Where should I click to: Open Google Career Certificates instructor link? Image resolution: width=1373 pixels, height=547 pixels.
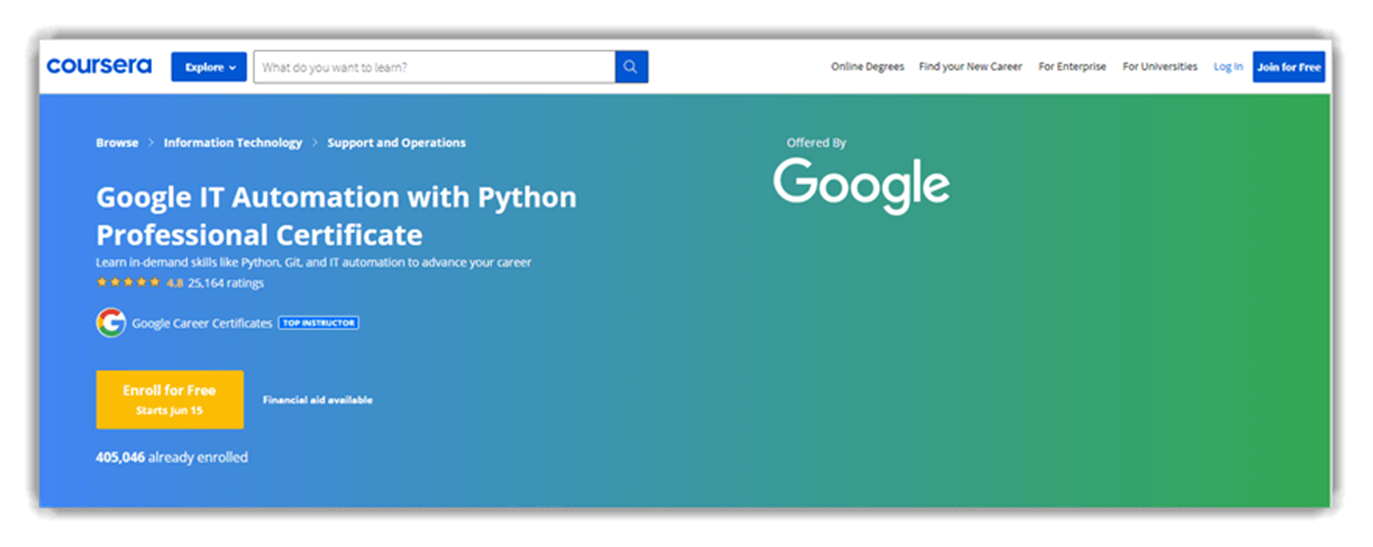click(202, 323)
